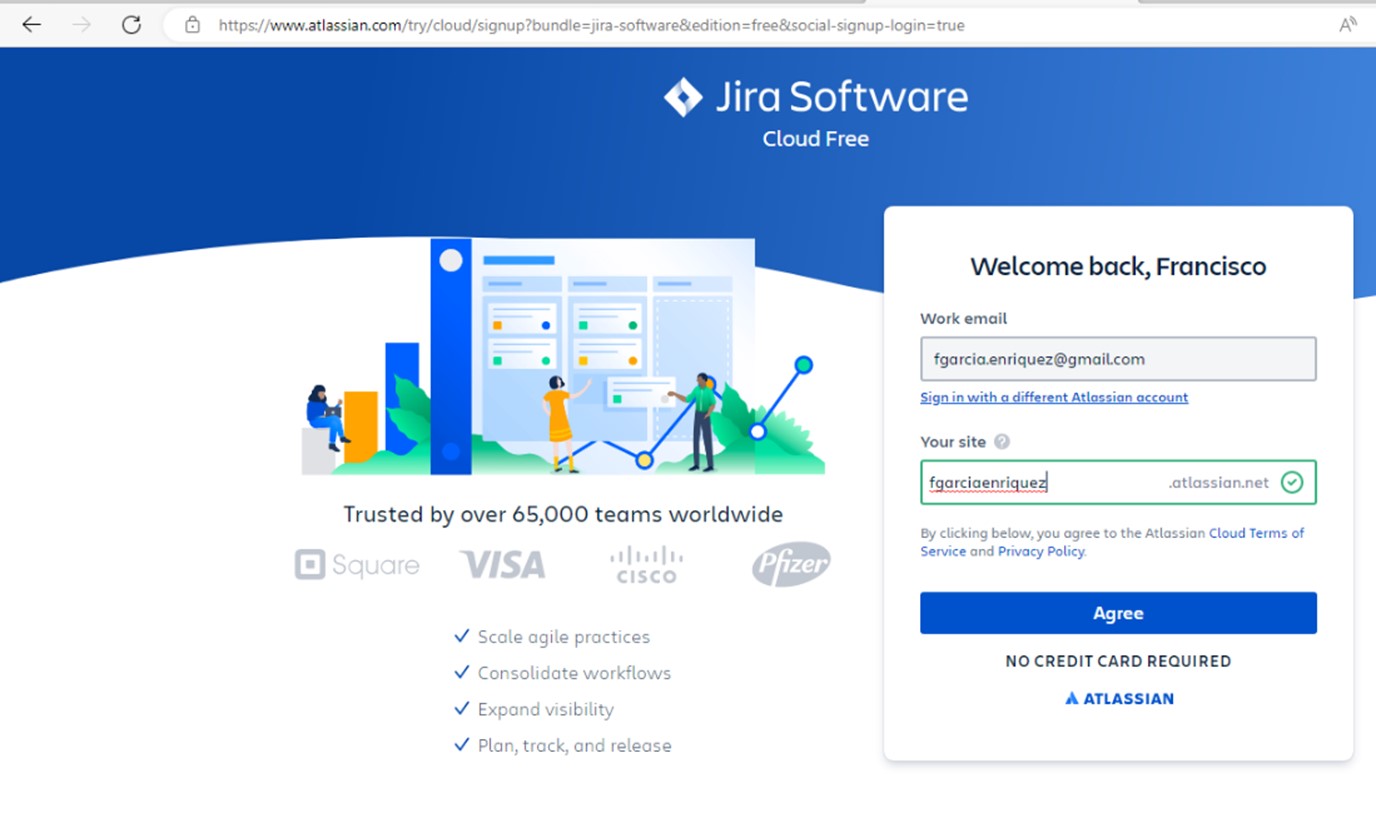Viewport: 1376px width, 823px height.
Task: Click the Square company logo
Action: pos(357,565)
